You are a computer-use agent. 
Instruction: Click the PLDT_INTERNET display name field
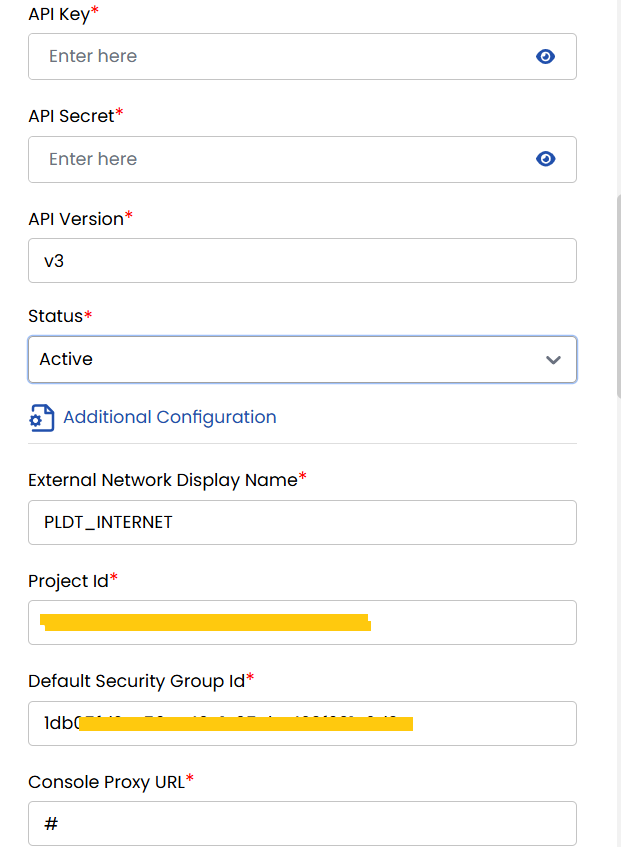click(x=300, y=522)
